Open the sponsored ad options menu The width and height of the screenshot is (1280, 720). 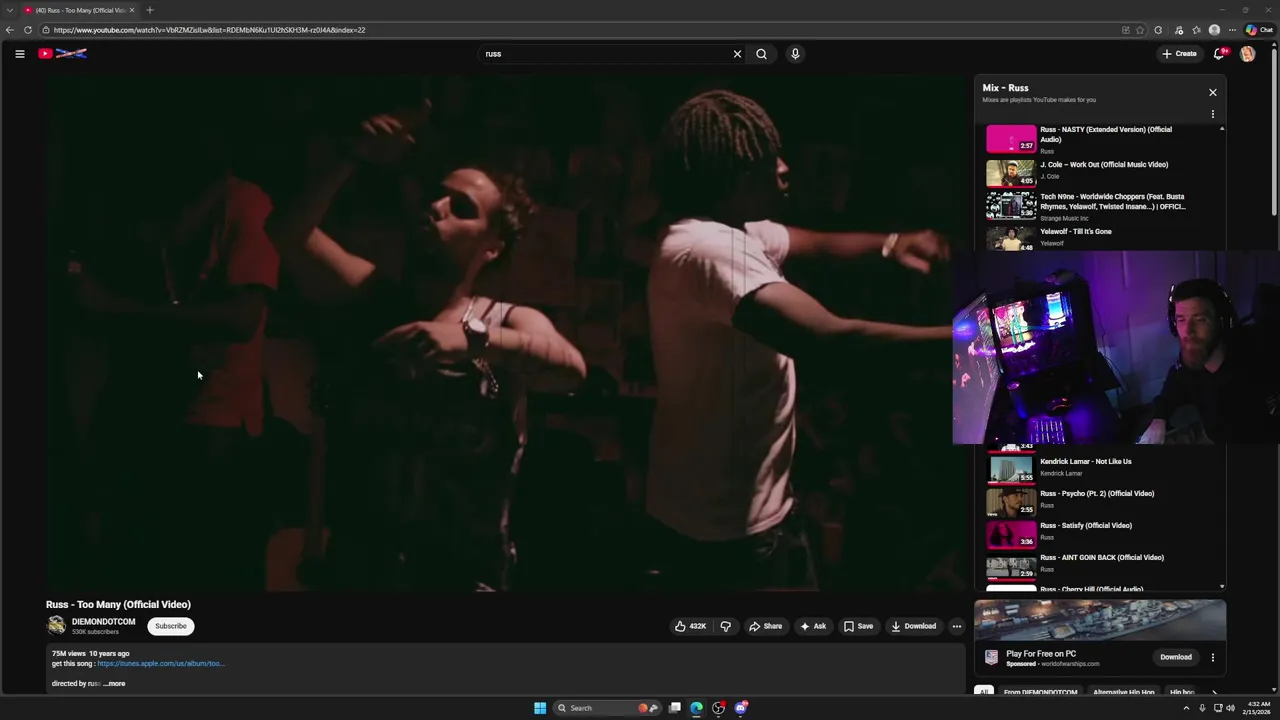[x=1212, y=657]
